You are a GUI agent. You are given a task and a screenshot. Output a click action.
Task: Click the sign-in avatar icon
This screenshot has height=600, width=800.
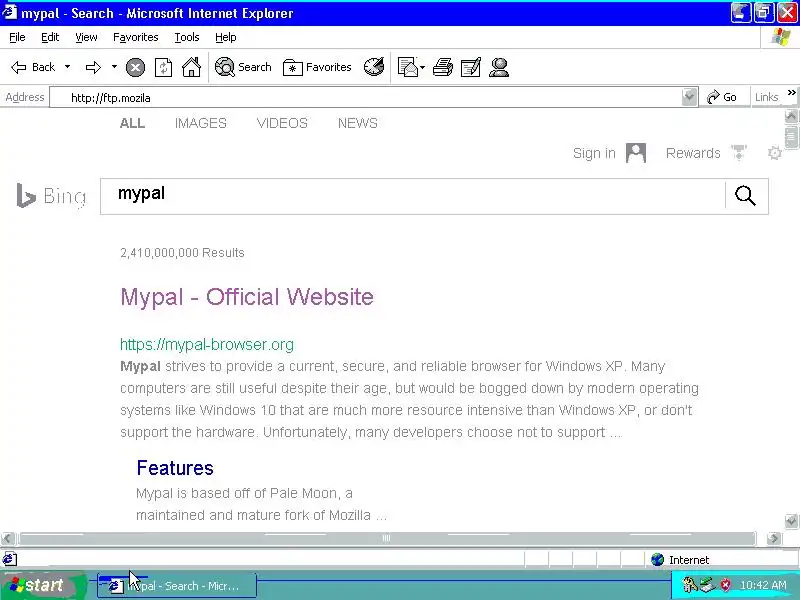point(636,153)
